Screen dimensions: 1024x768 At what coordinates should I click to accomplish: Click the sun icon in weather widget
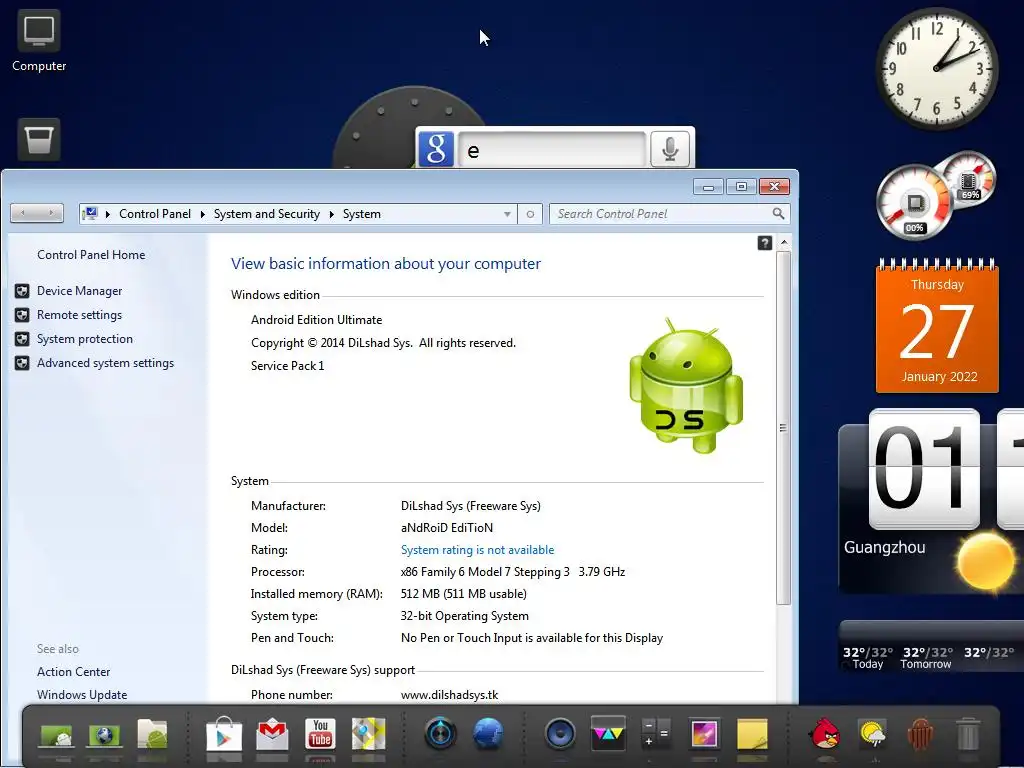pyautogui.click(x=985, y=562)
